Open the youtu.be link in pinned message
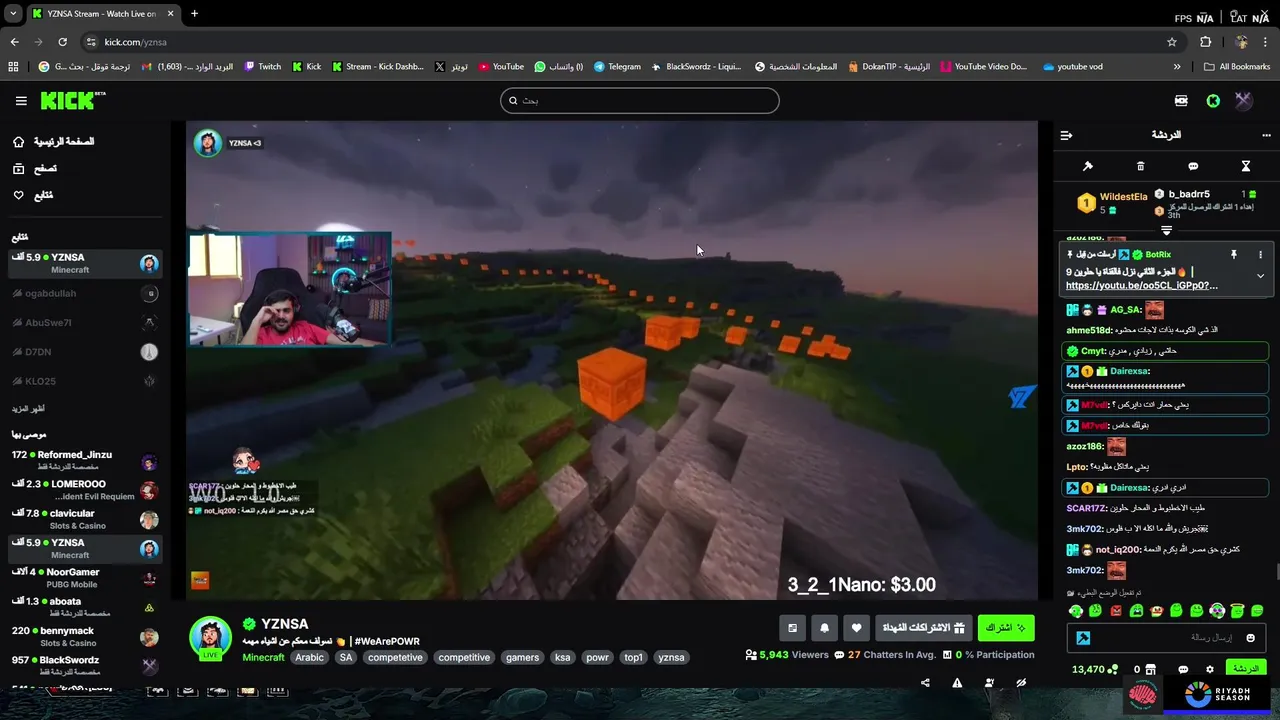The image size is (1280, 720). (1141, 286)
